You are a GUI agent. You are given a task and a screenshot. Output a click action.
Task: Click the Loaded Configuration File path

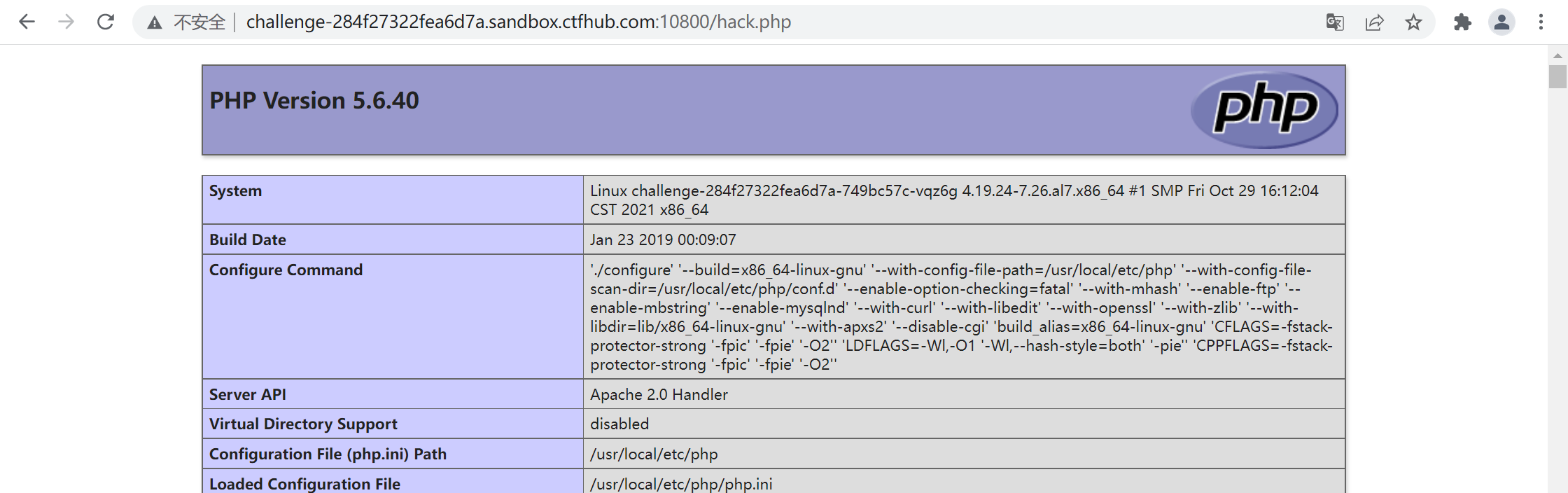pyautogui.click(x=681, y=484)
